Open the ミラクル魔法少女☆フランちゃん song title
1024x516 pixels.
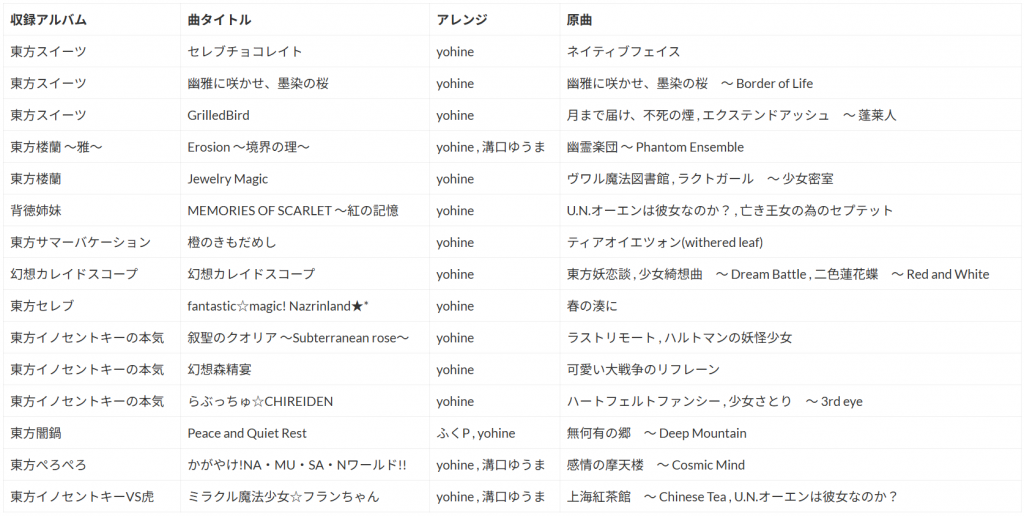tap(283, 497)
